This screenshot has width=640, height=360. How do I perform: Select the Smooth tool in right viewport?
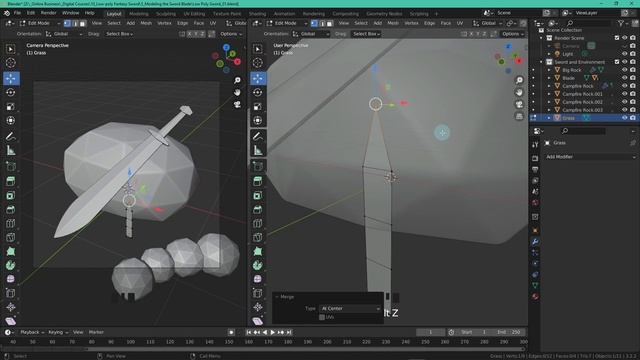point(258,279)
